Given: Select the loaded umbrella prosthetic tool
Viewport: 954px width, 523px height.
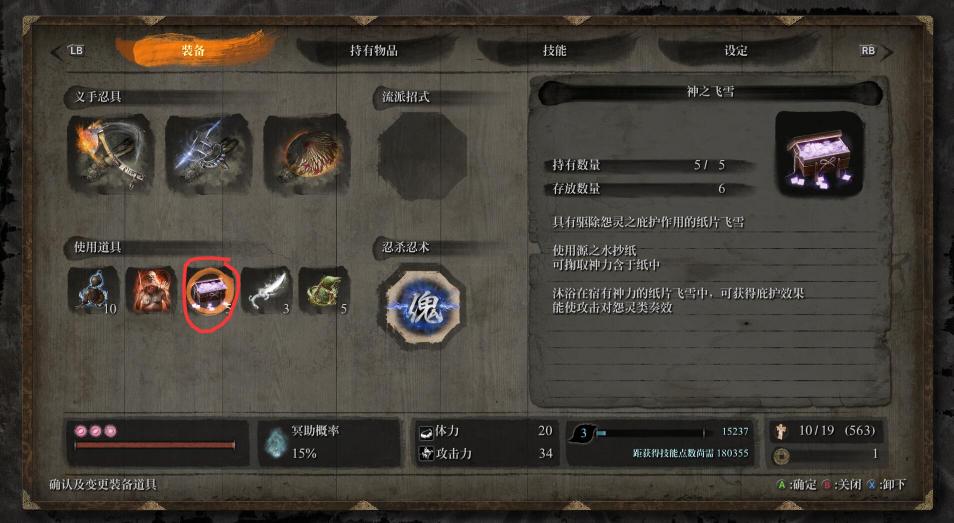Looking at the screenshot, I should pos(306,154).
